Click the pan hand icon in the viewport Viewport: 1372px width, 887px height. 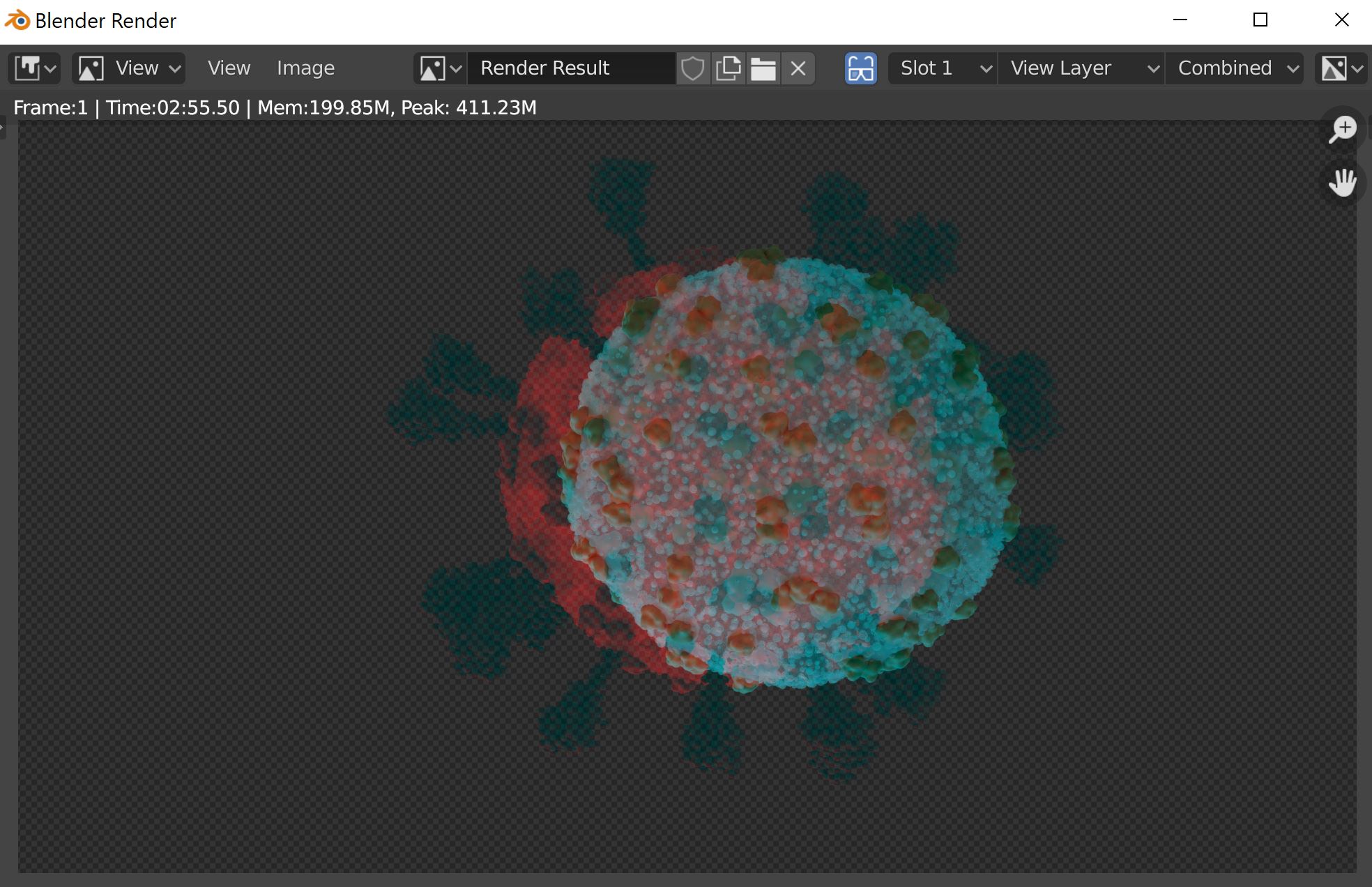(1343, 183)
